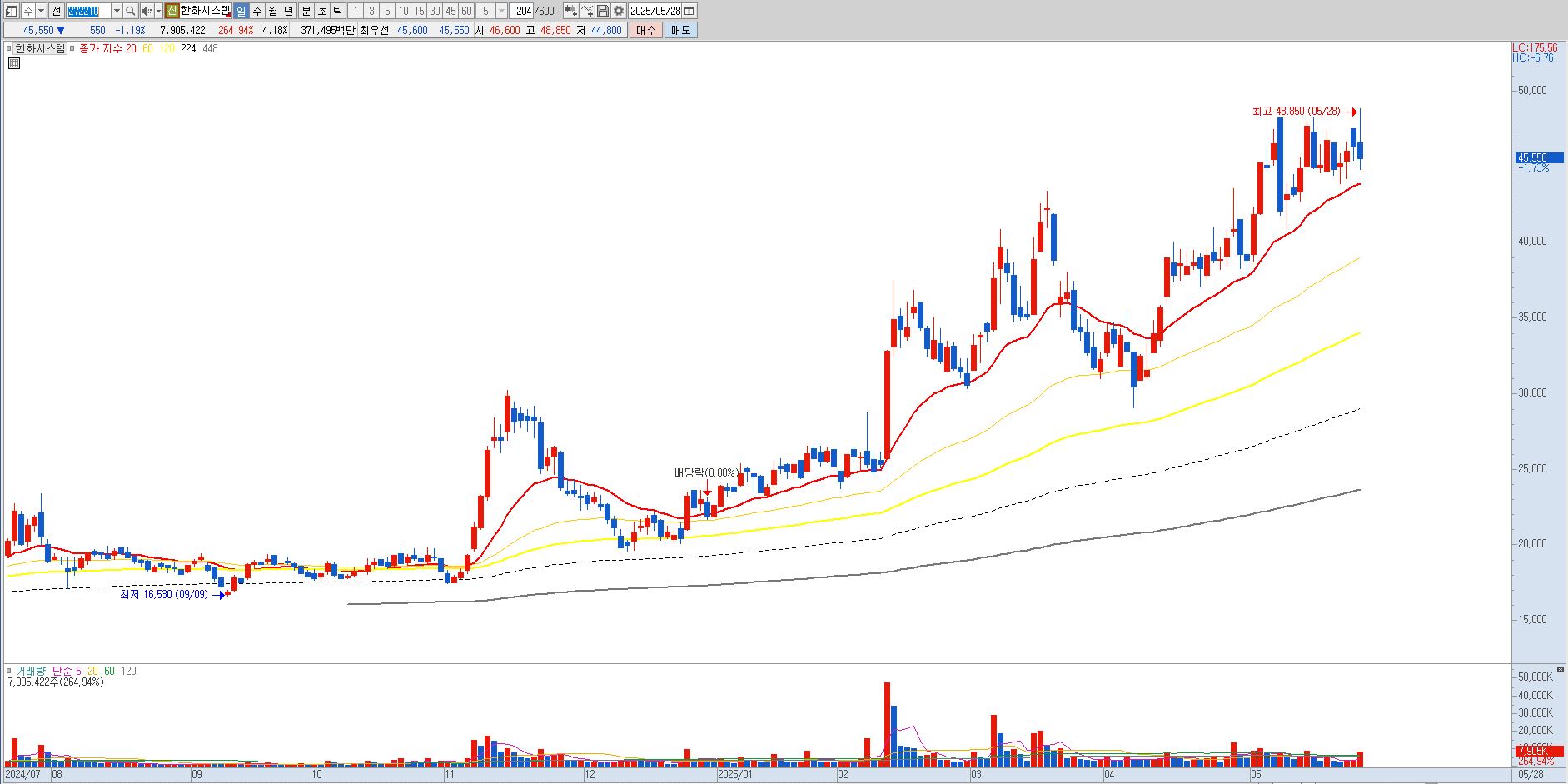This screenshot has height=784, width=1568.
Task: Choose the 30 interval button
Action: pyautogui.click(x=435, y=11)
